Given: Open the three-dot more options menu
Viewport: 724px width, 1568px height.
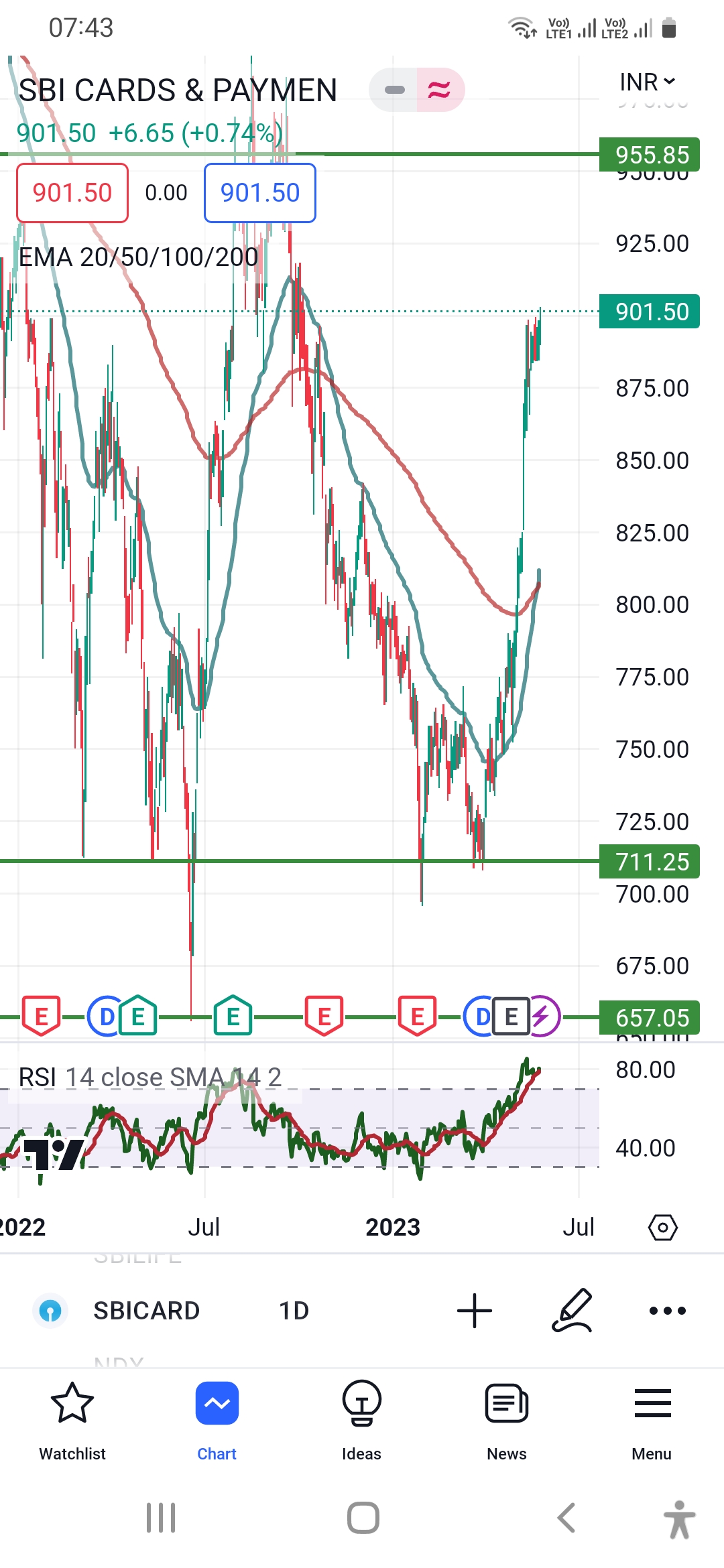Looking at the screenshot, I should pyautogui.click(x=668, y=1311).
